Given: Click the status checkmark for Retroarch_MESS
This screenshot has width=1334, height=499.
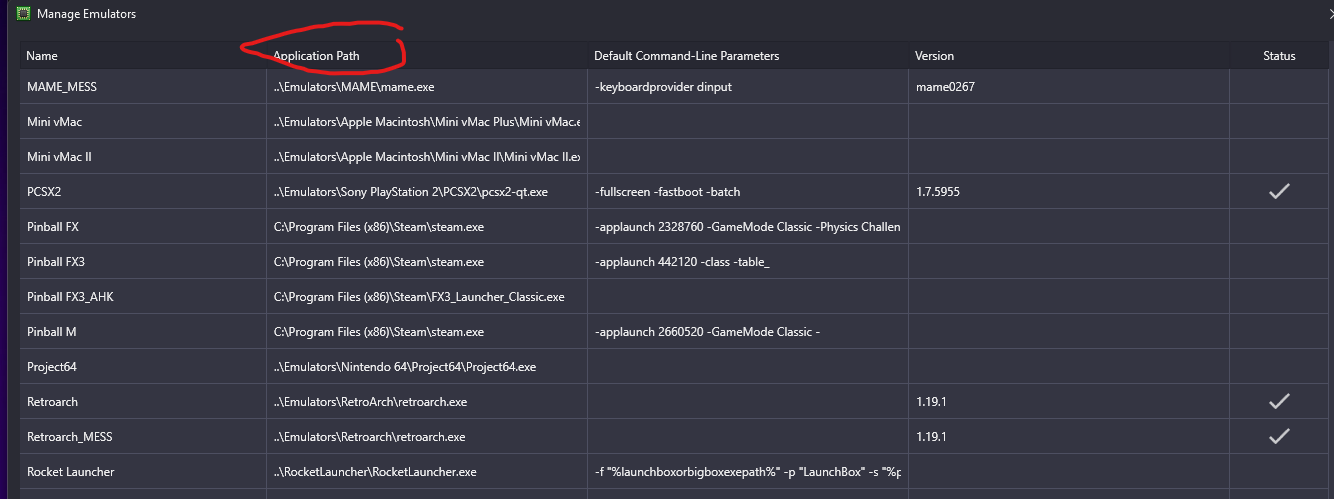Looking at the screenshot, I should pos(1279,436).
